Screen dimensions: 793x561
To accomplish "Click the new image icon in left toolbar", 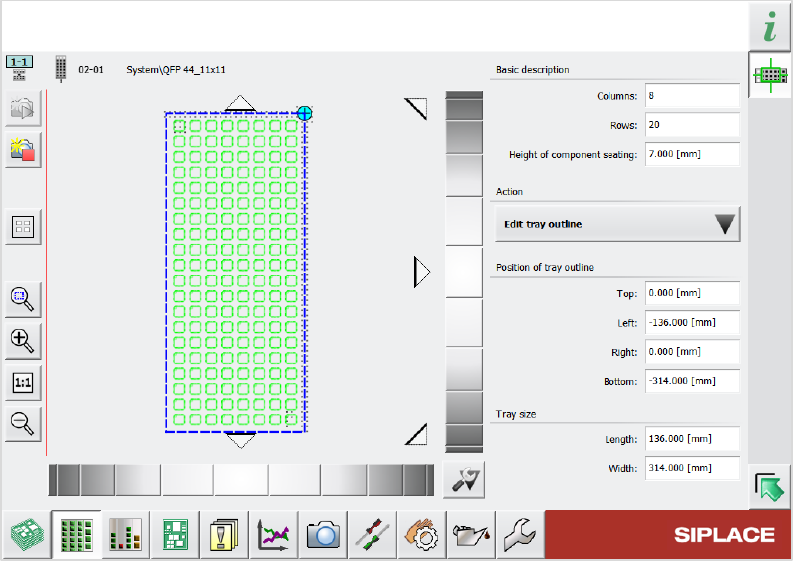I will (x=22, y=150).
